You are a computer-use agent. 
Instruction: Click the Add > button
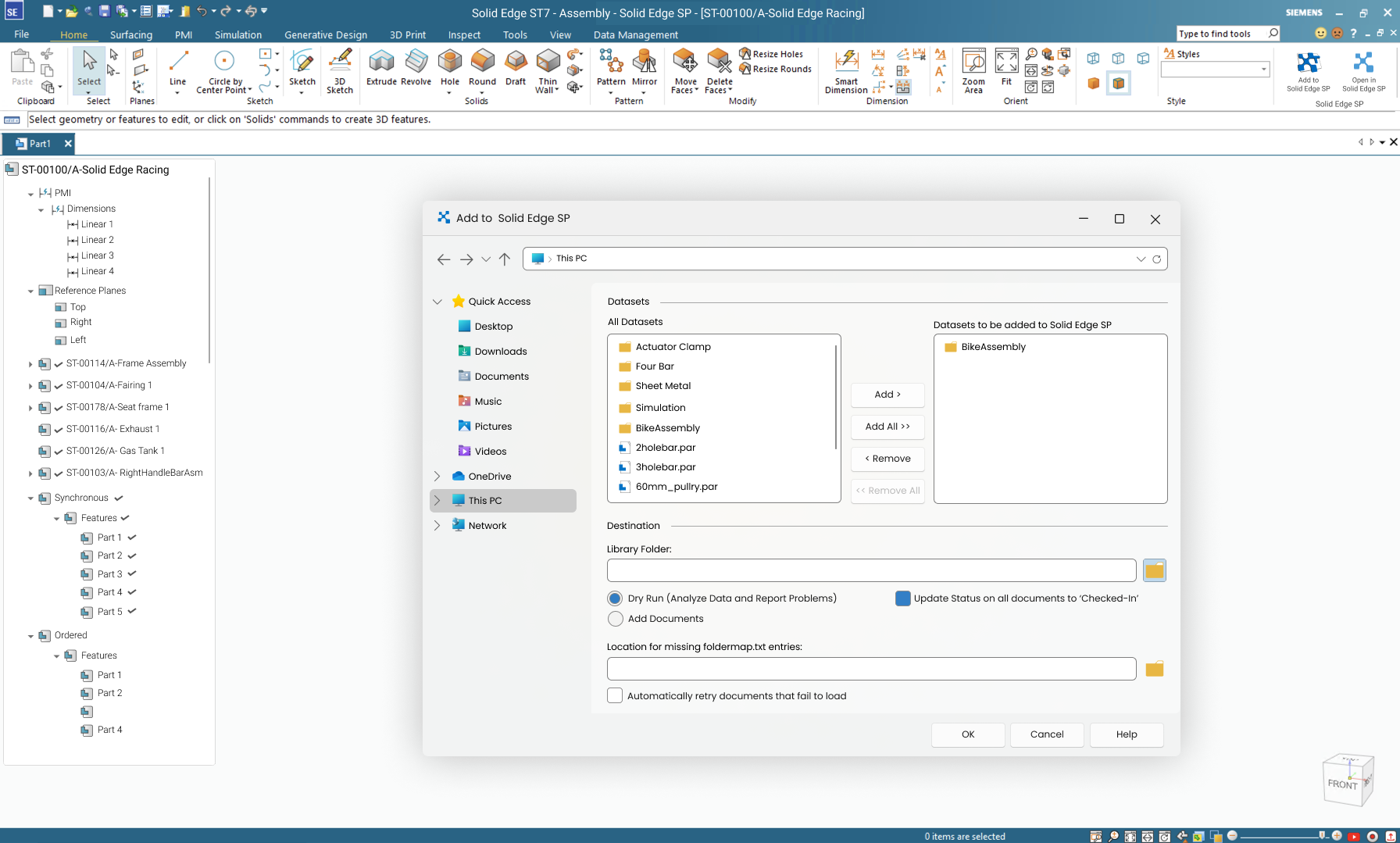click(887, 395)
